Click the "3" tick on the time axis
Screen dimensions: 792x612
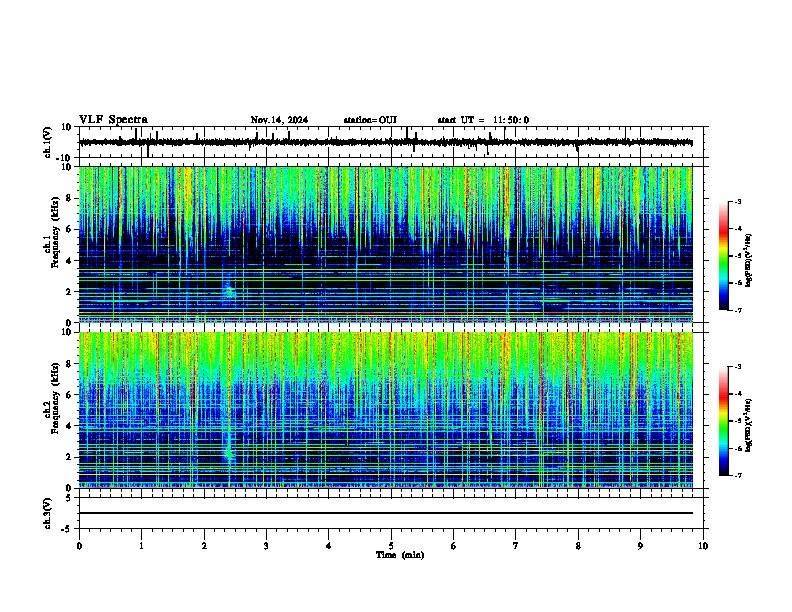point(266,546)
